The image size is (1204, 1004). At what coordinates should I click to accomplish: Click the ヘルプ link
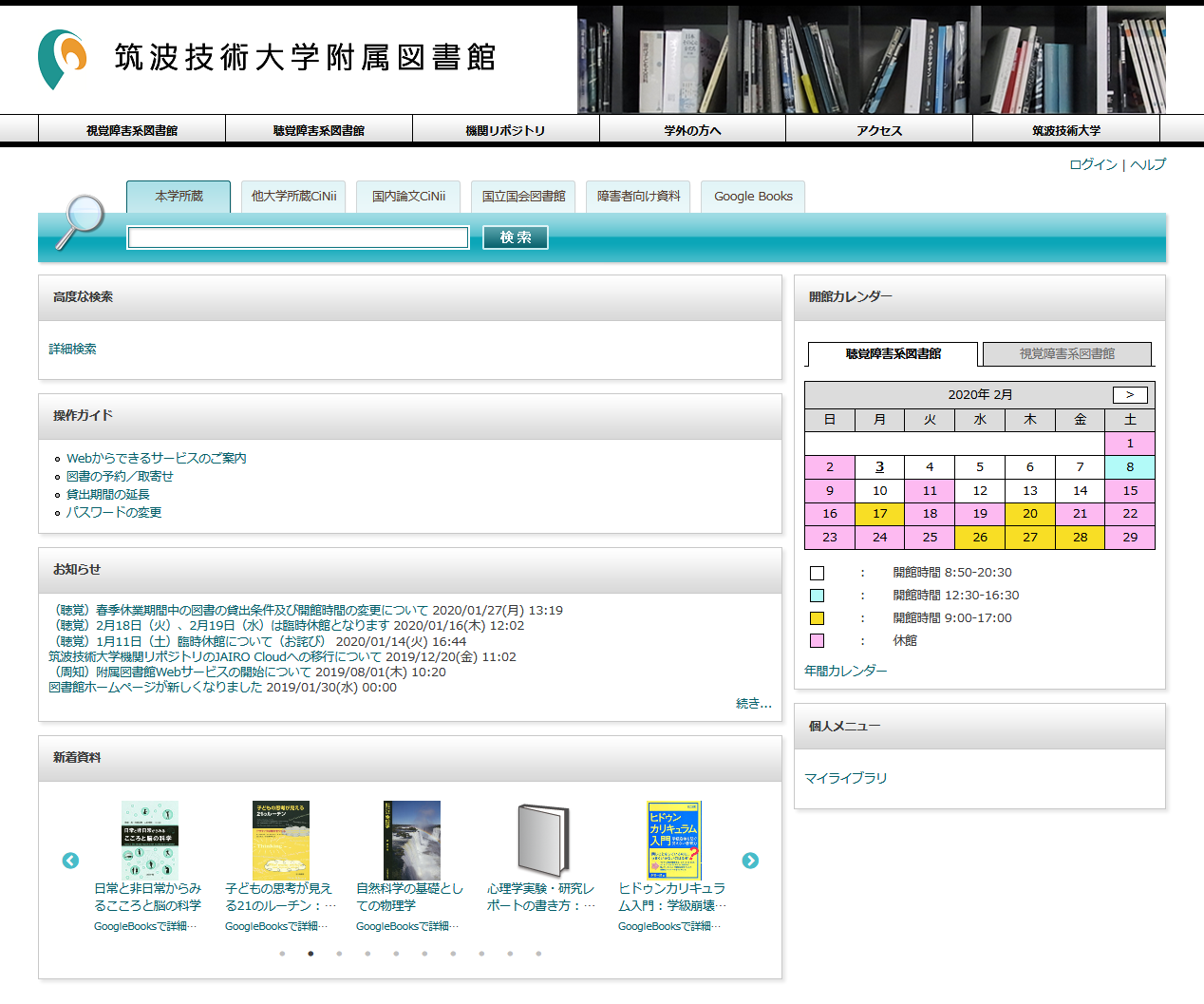coord(1148,164)
